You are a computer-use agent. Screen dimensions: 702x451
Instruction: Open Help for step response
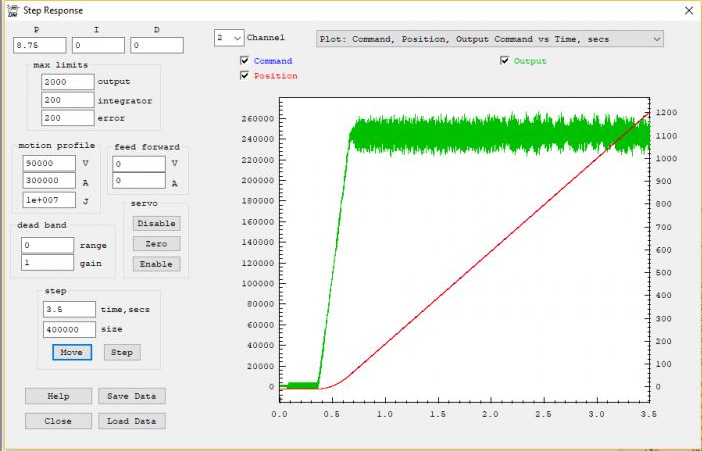pos(58,396)
